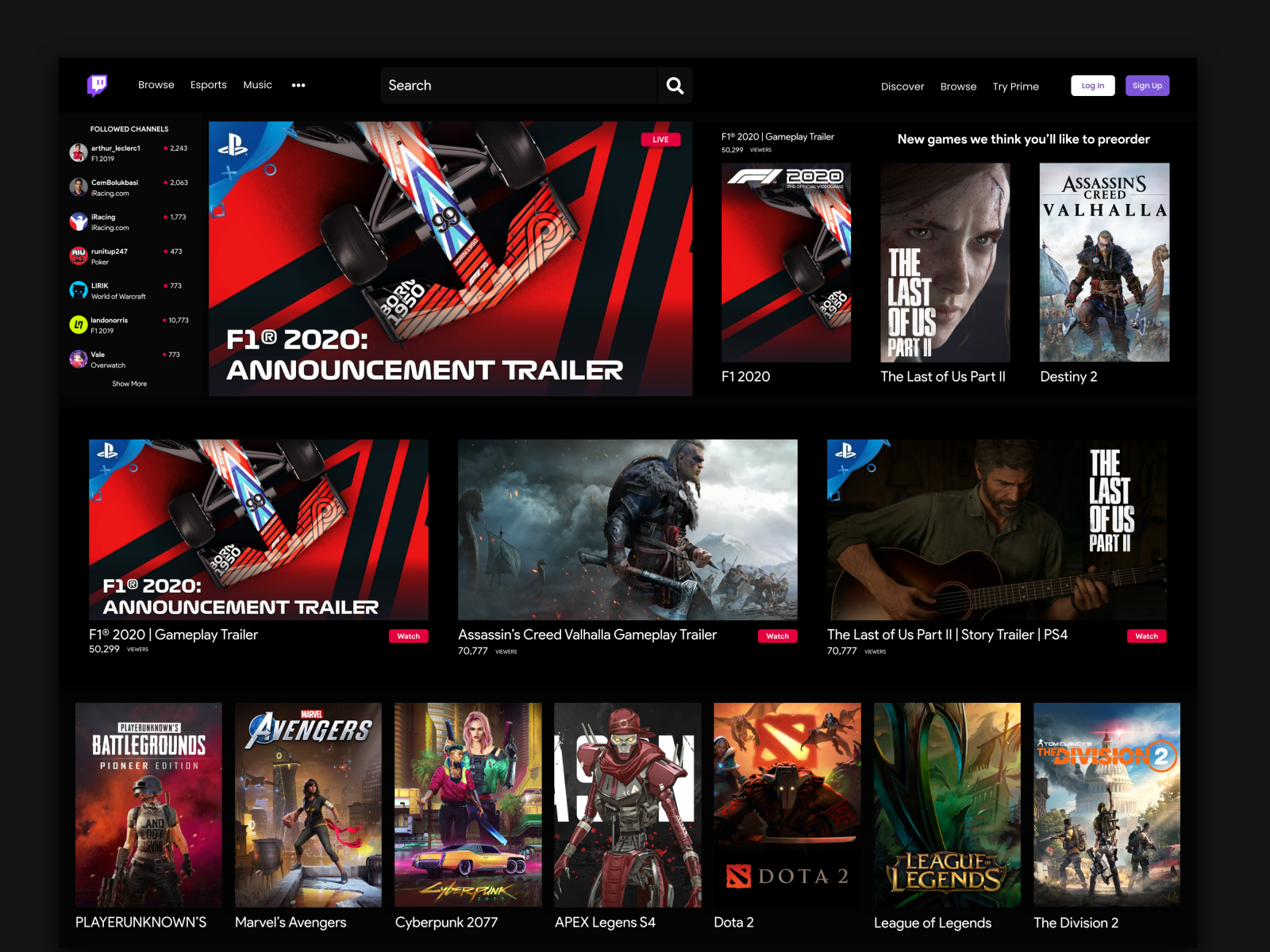This screenshot has width=1270, height=952.
Task: Open runitup247 channel avatar
Action: tap(79, 255)
